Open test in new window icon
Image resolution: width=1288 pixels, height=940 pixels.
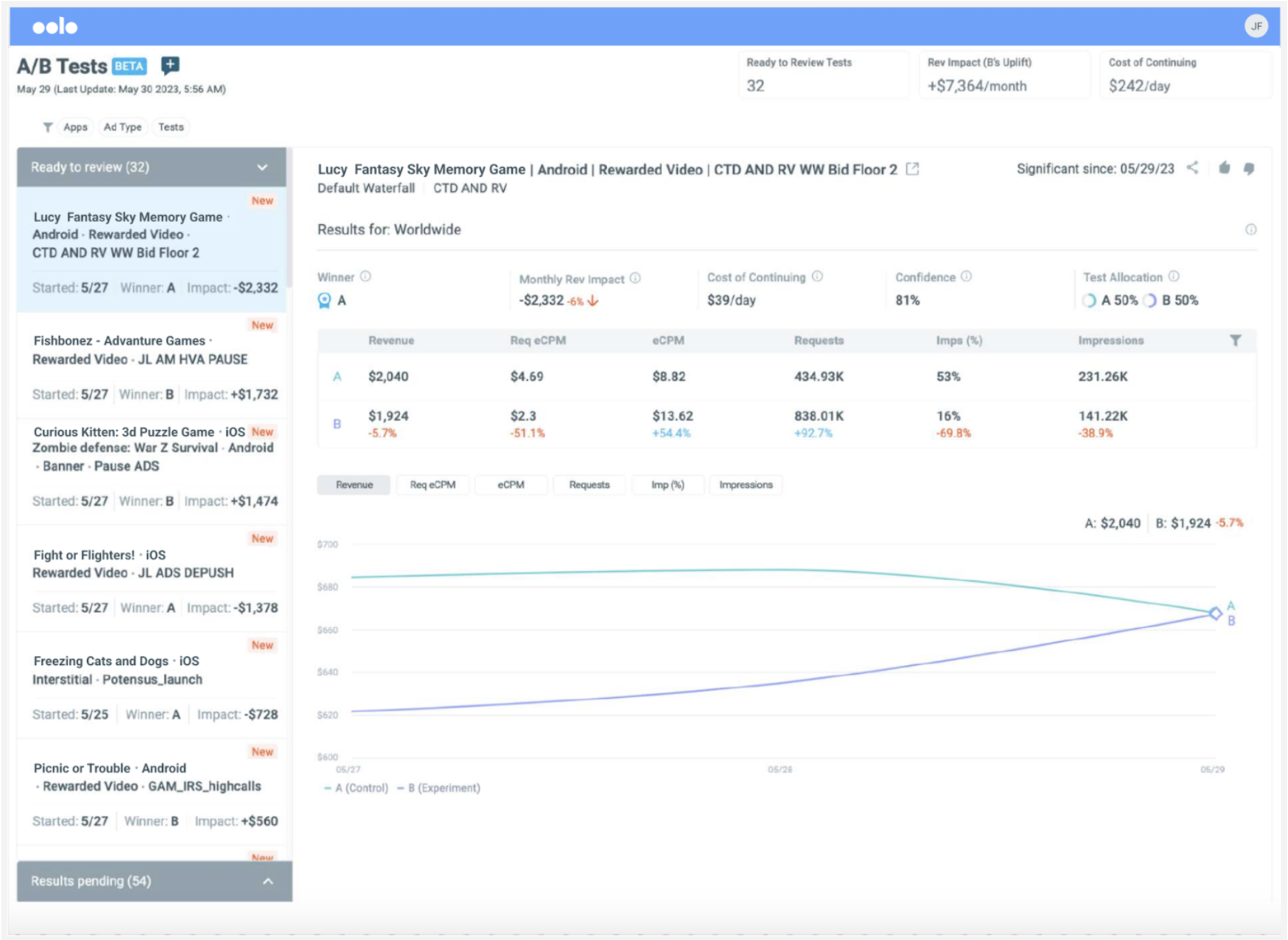[912, 169]
